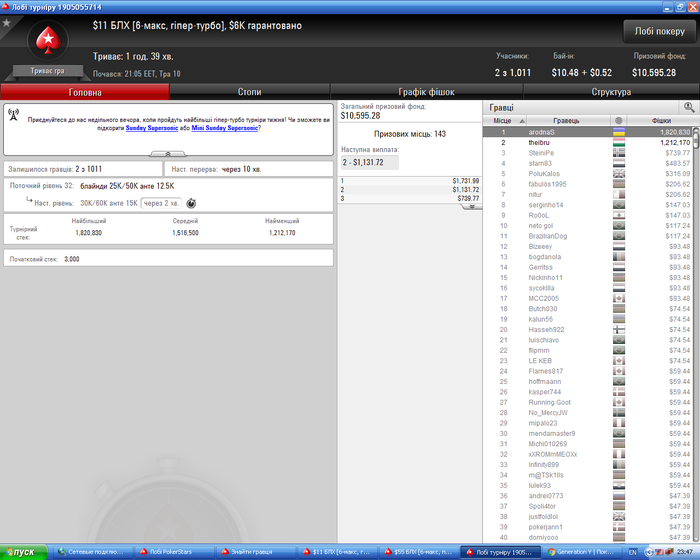Sort players by place column
The height and width of the screenshot is (560, 700).
(505, 121)
